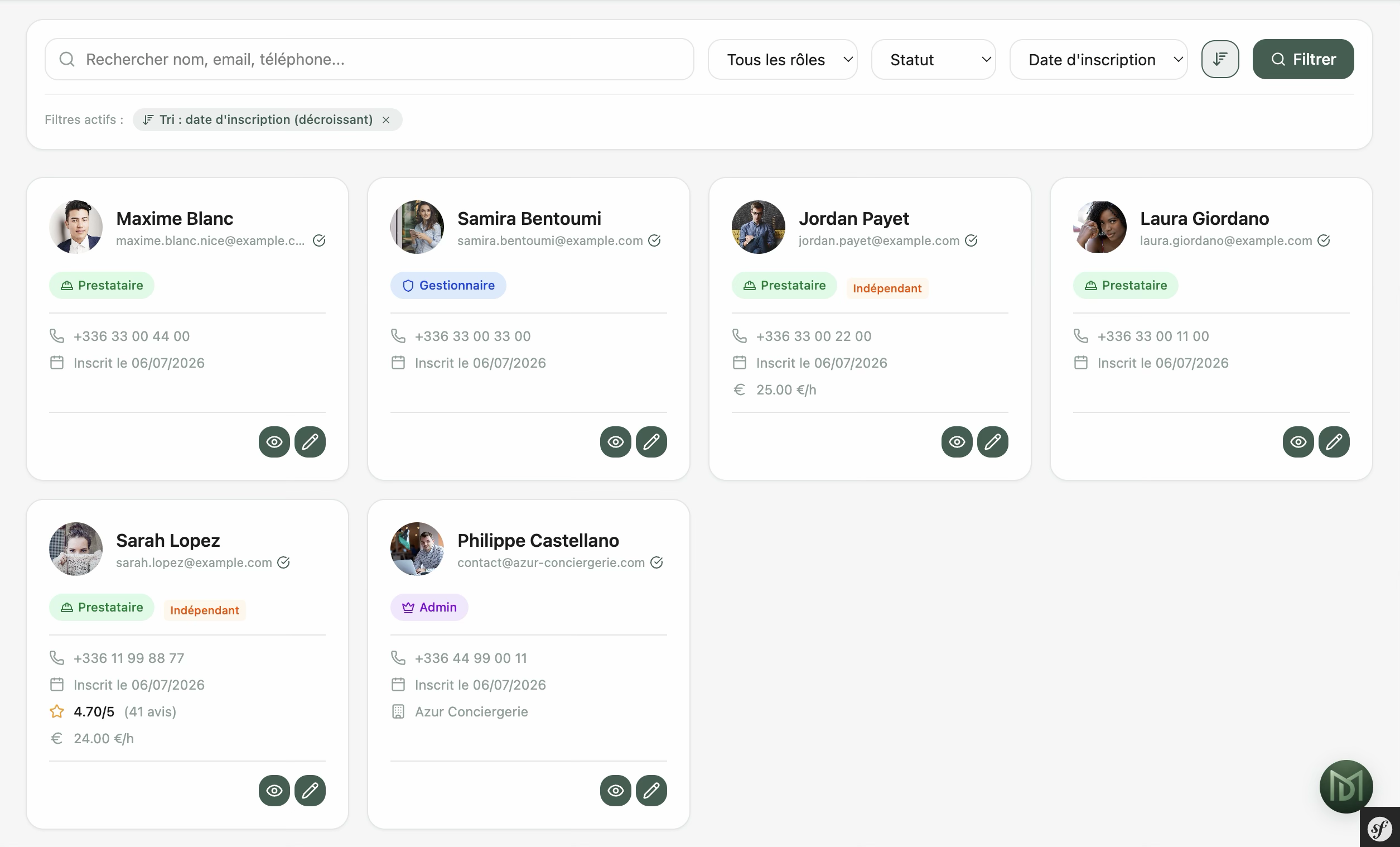Screen dimensions: 1400x847
Task: Toggle the sort direction button
Action: (1220, 59)
